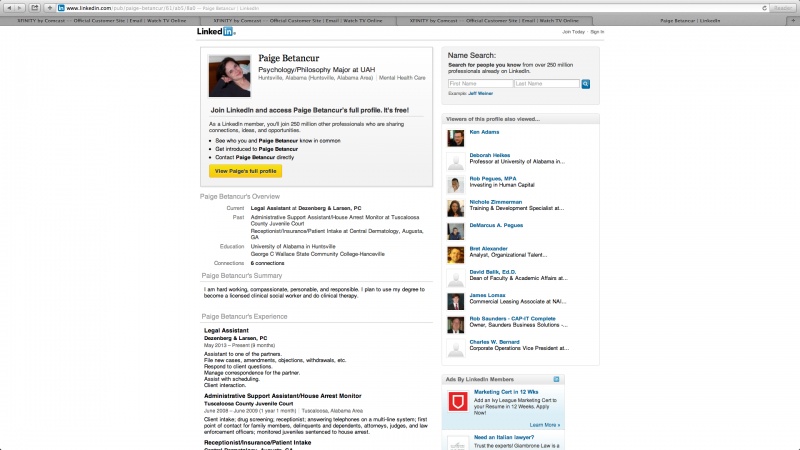This screenshot has width=800, height=450.
Task: Open the Jeff Weiner example link
Action: 481,93
